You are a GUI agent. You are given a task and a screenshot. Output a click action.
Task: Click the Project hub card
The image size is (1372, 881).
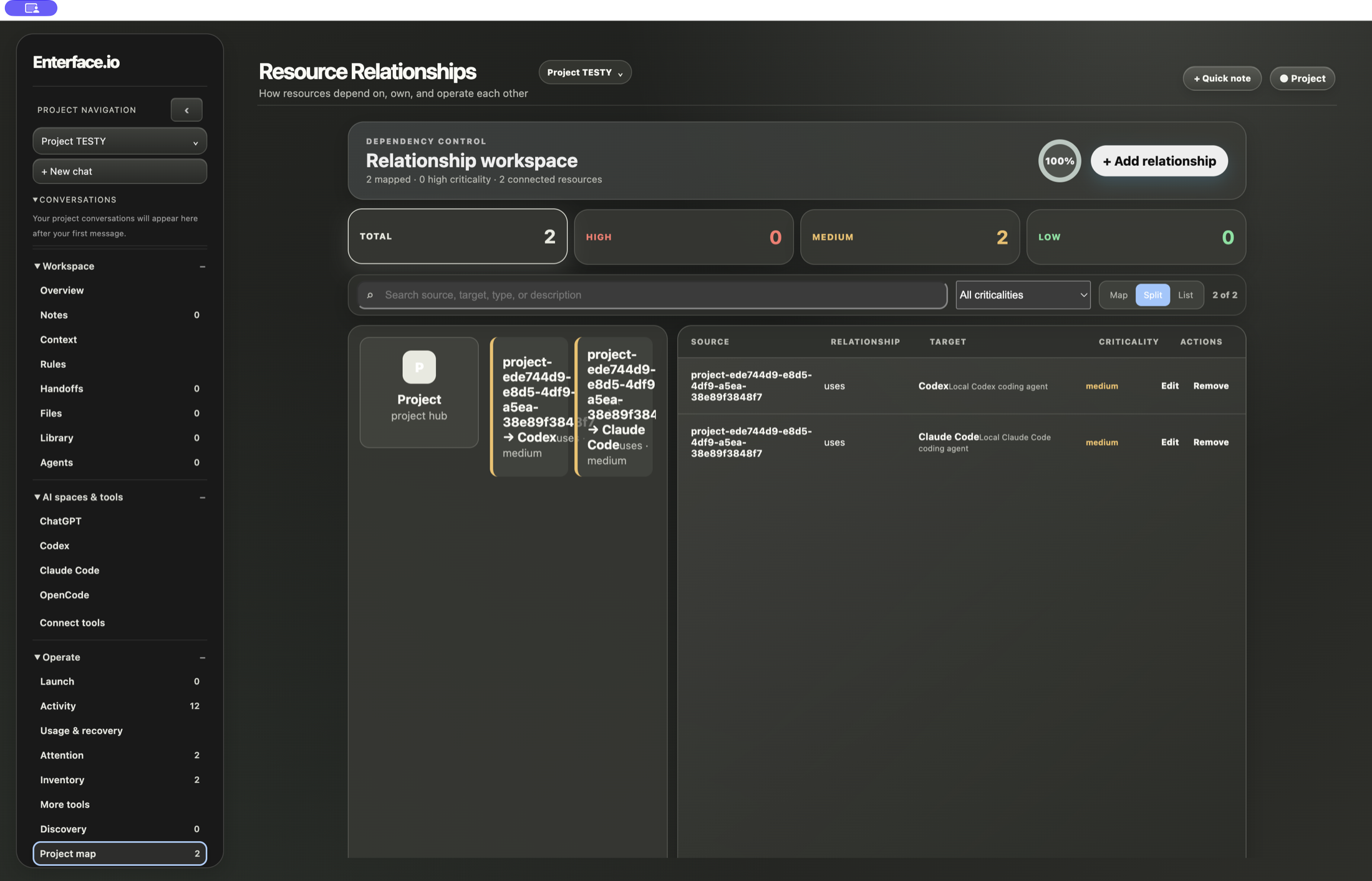point(419,392)
